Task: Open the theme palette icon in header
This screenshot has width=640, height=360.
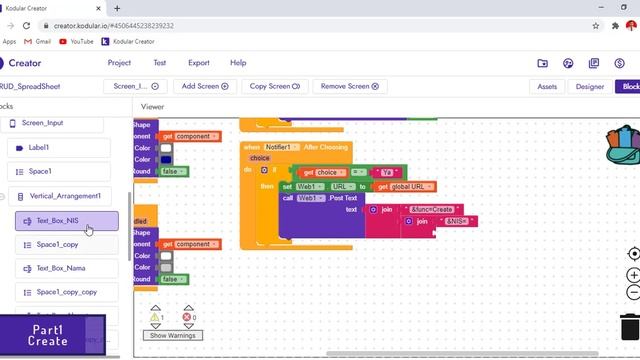Action: click(x=568, y=63)
